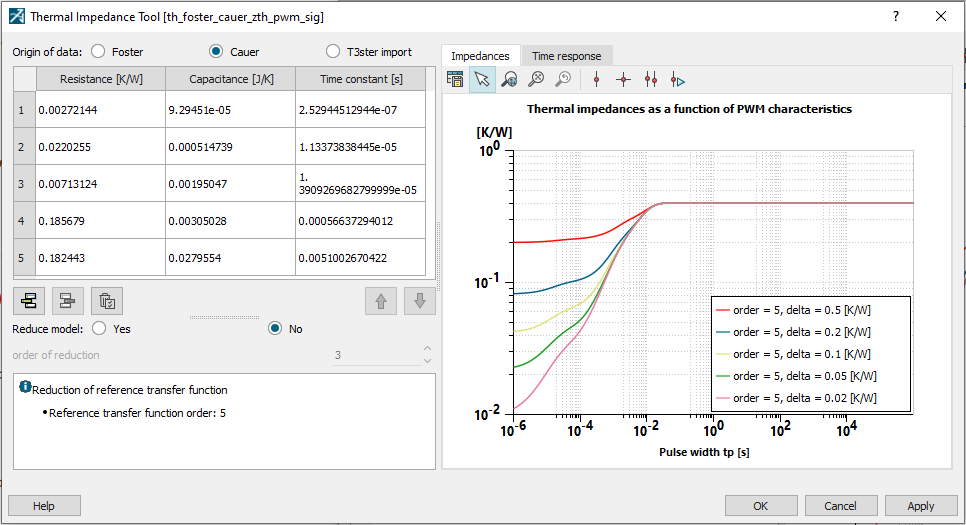Select the arrow pointer tool
966x525 pixels.
pos(482,80)
